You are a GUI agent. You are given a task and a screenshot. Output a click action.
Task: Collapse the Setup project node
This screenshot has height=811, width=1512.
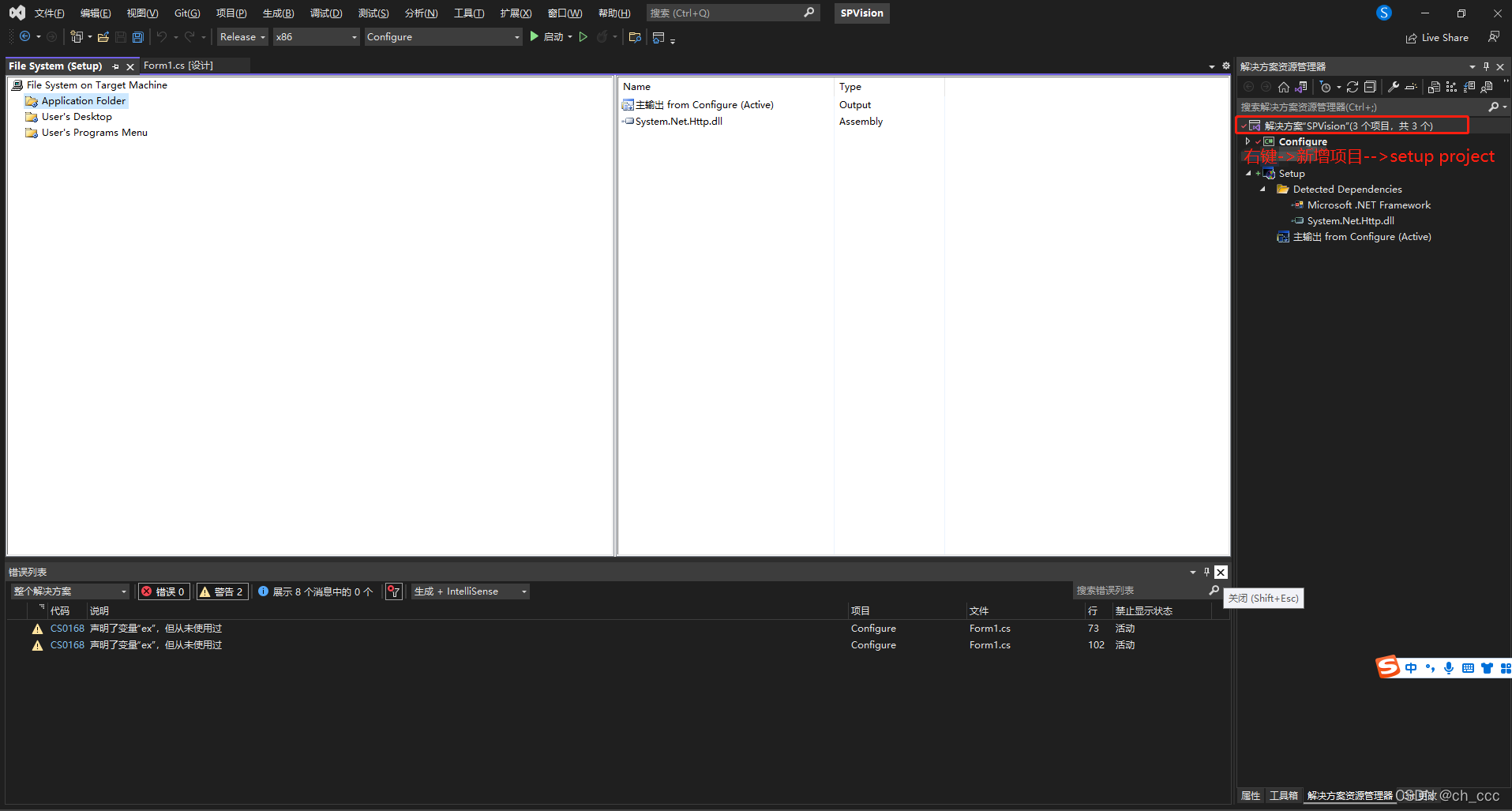click(1248, 173)
